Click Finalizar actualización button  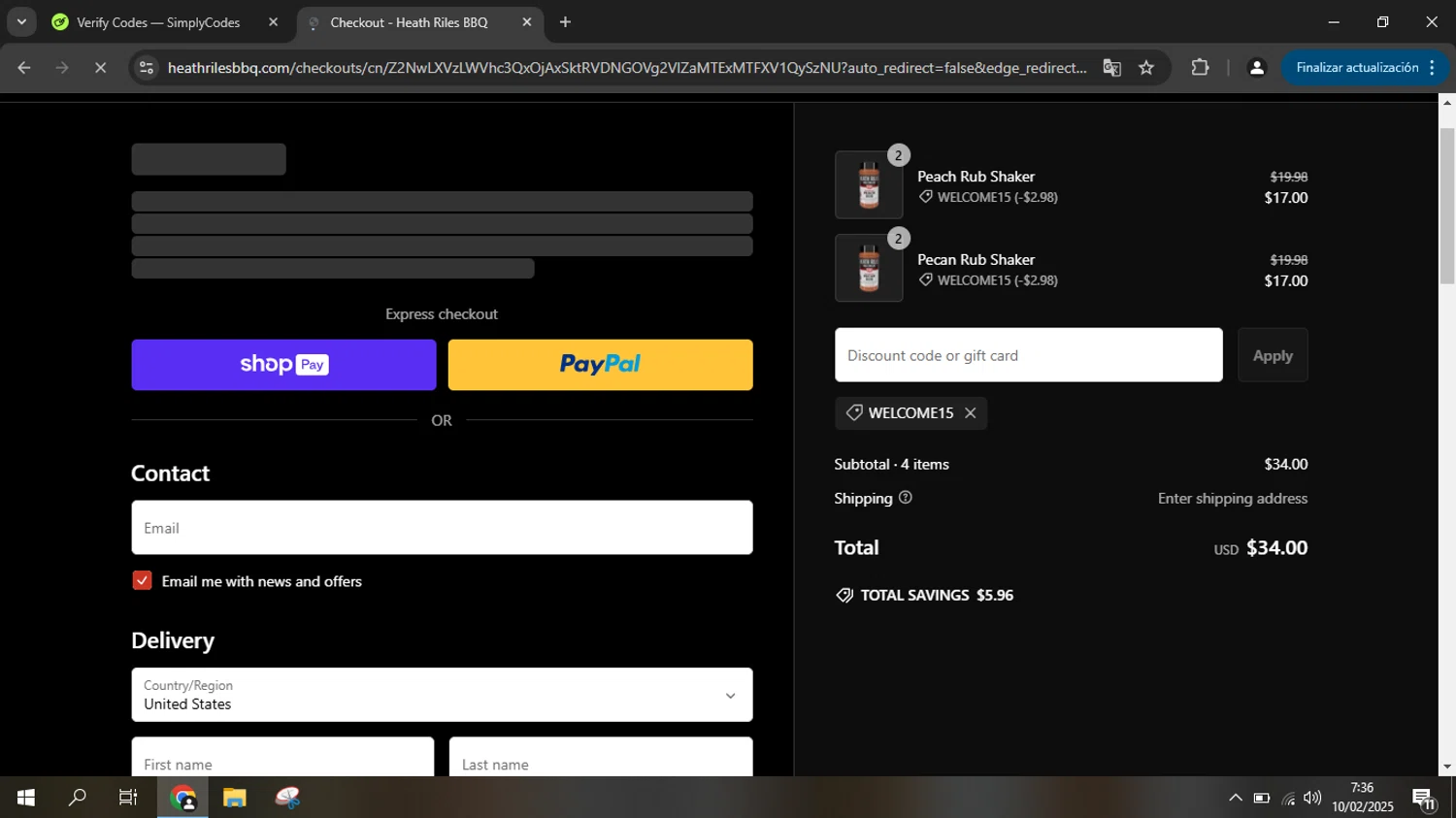pos(1357,68)
